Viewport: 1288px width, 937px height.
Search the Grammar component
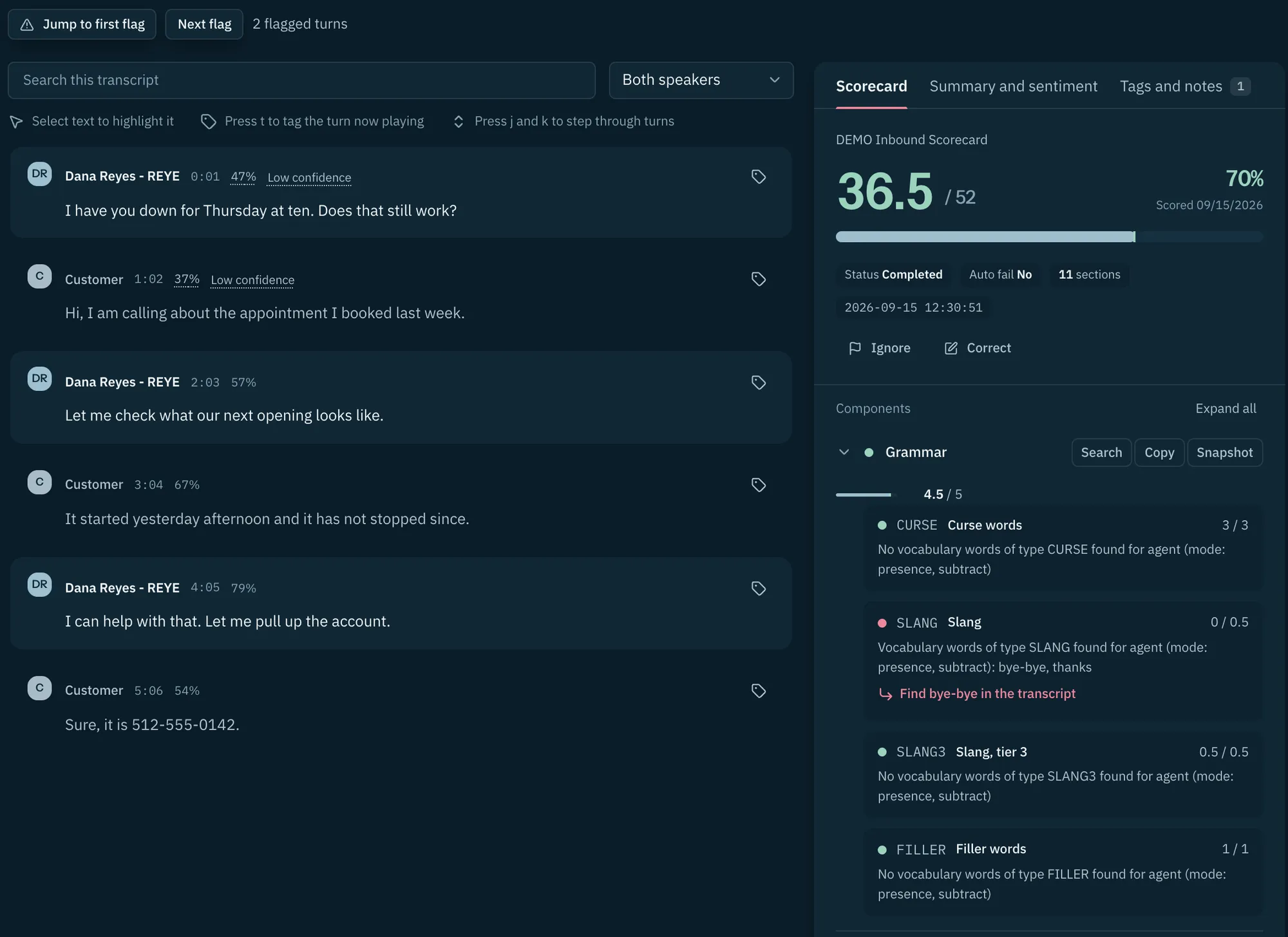(x=1101, y=452)
